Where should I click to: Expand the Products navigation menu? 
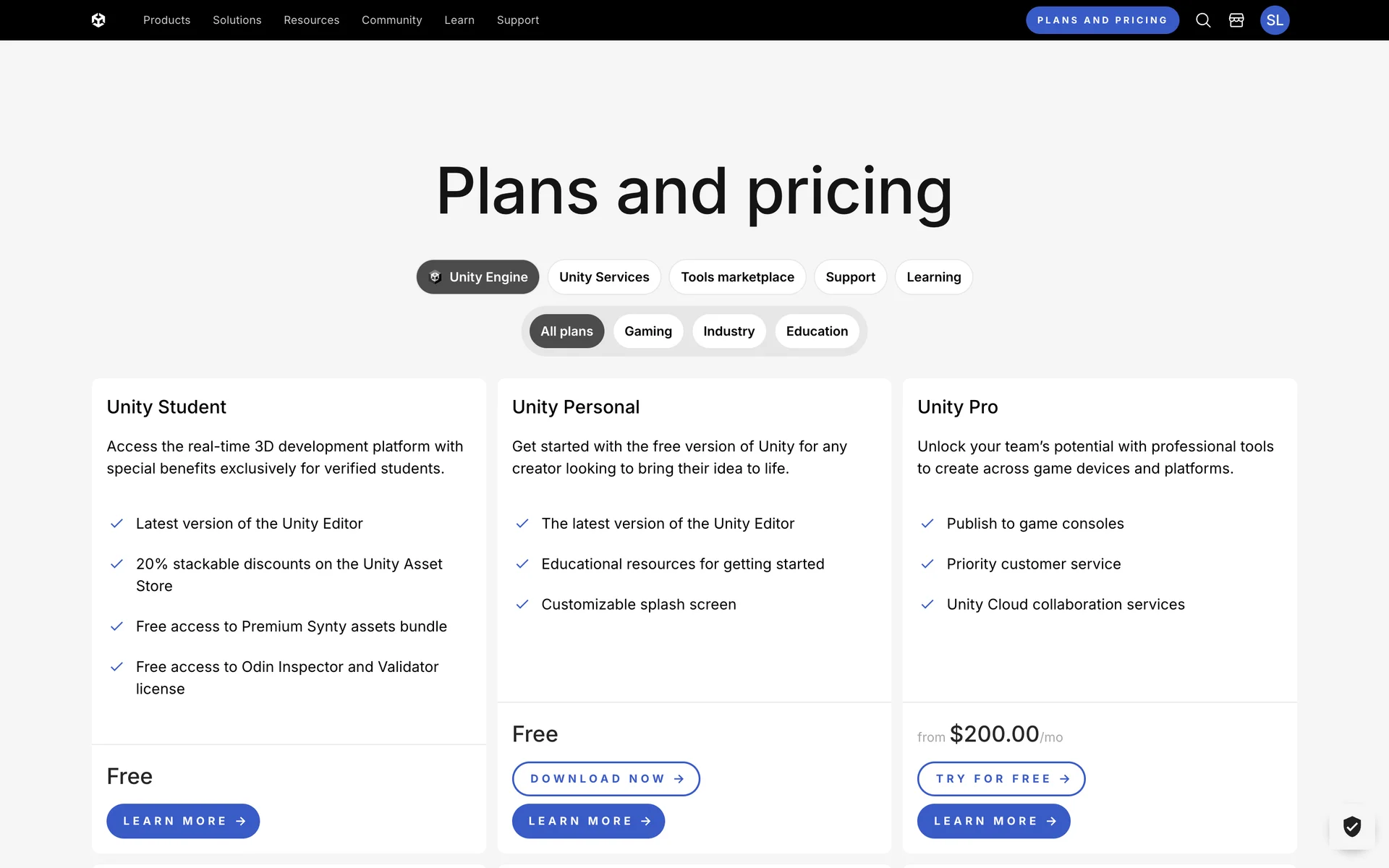[x=166, y=20]
